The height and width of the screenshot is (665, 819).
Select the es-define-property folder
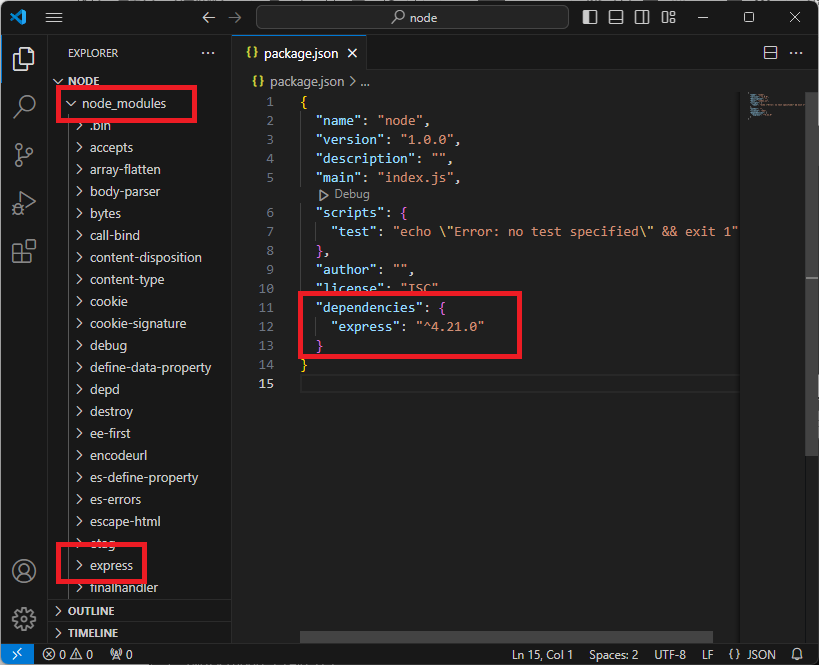point(144,477)
